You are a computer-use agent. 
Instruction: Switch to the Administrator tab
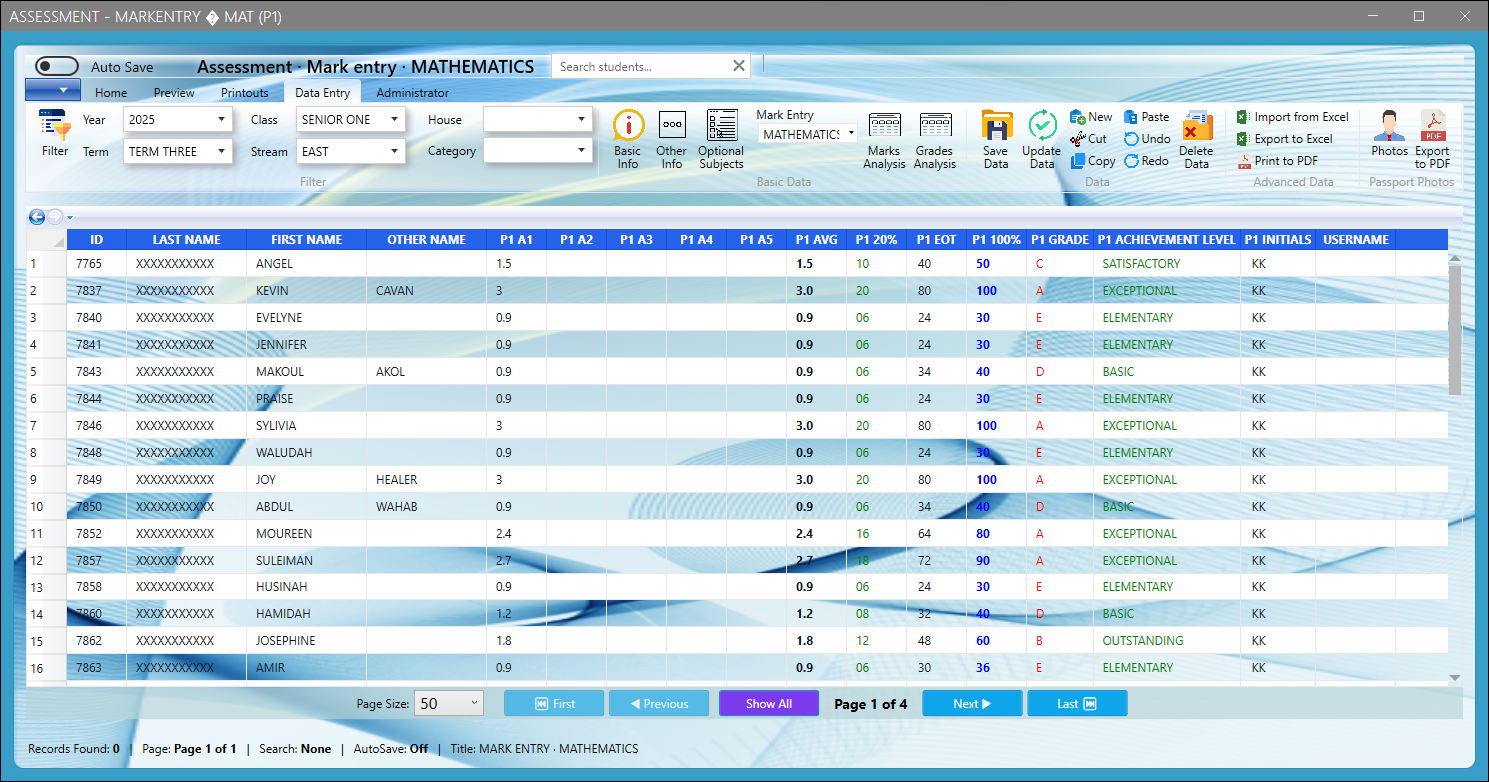pyautogui.click(x=412, y=93)
